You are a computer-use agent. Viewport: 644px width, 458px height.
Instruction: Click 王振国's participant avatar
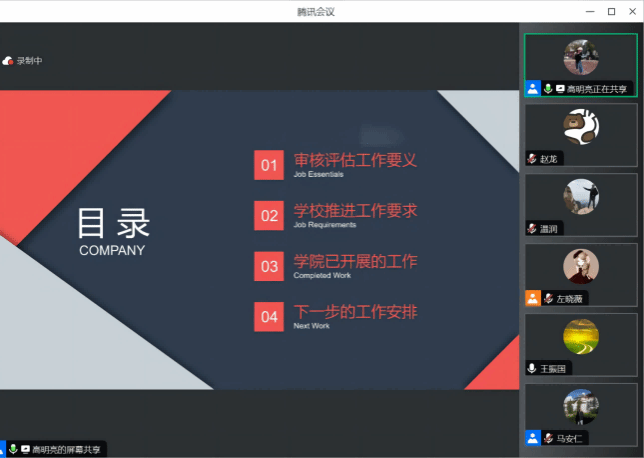(580, 336)
